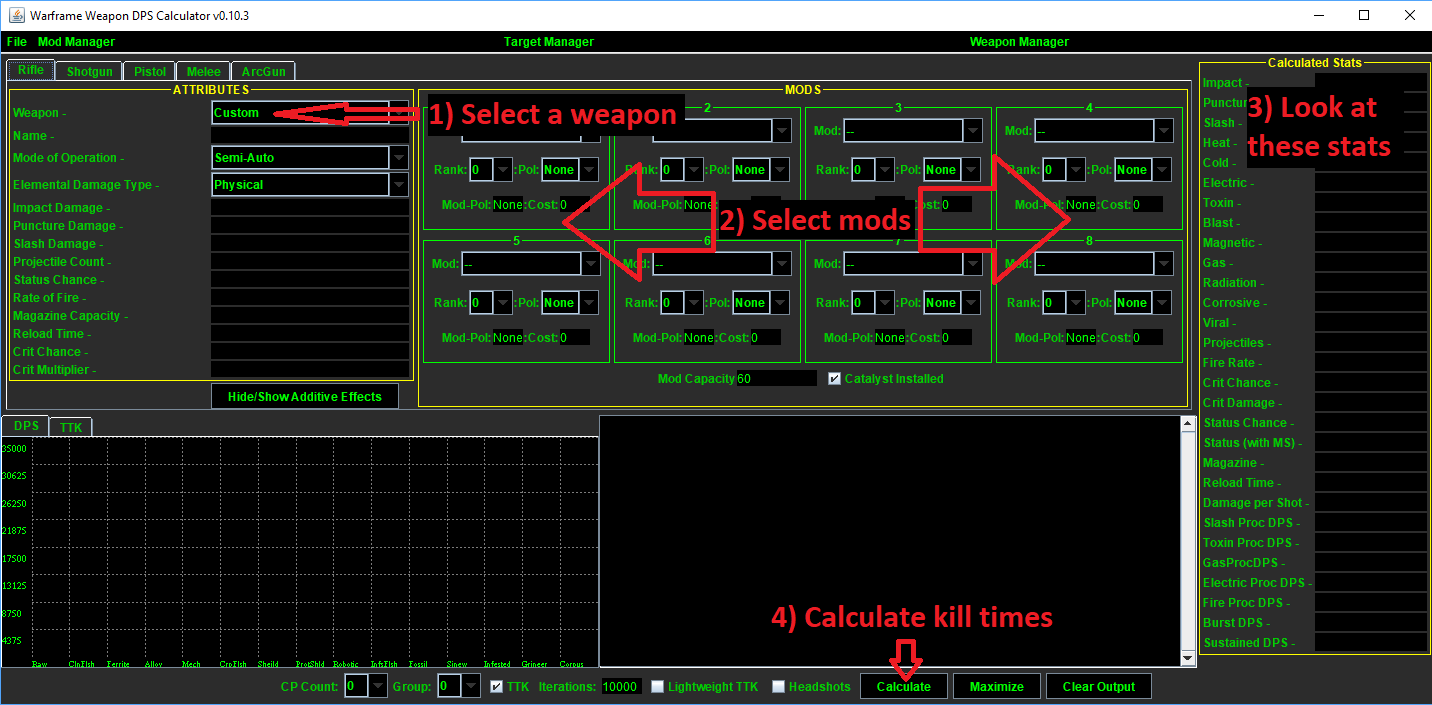Open the Target Manager menu
This screenshot has height=705, width=1432.
(548, 42)
